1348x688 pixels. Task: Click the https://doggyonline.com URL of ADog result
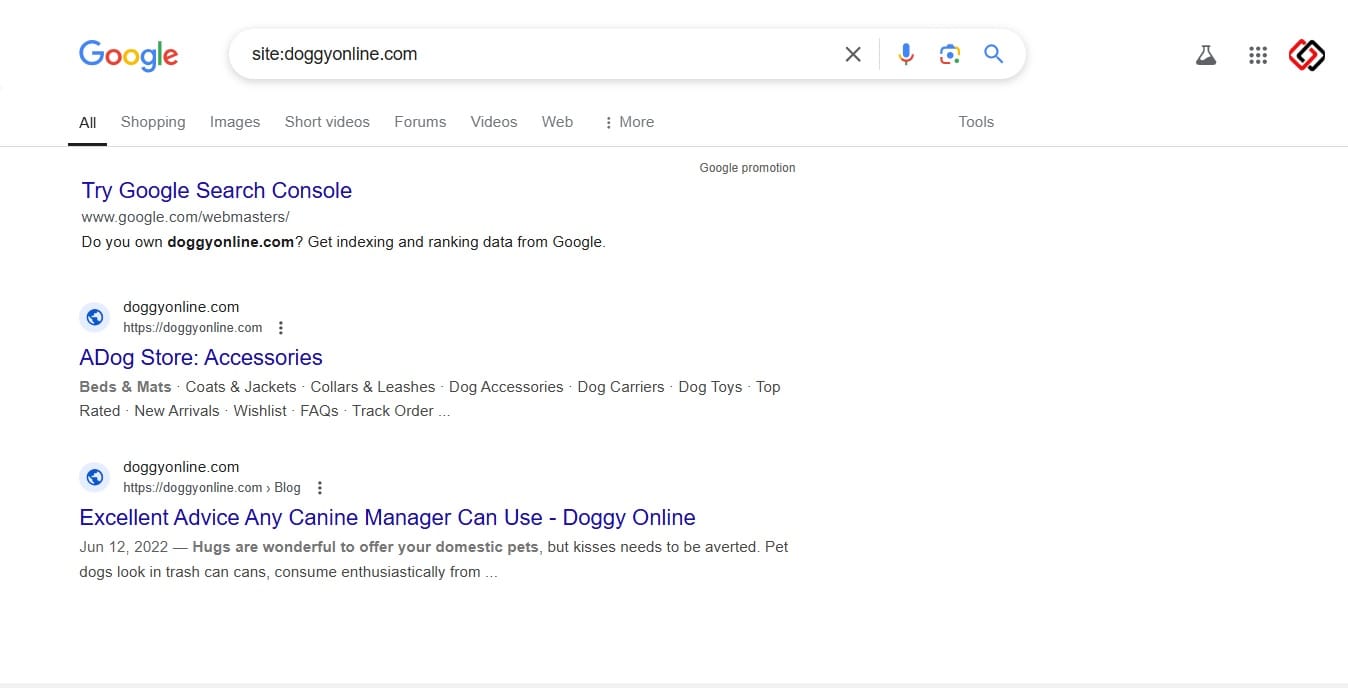coord(193,328)
